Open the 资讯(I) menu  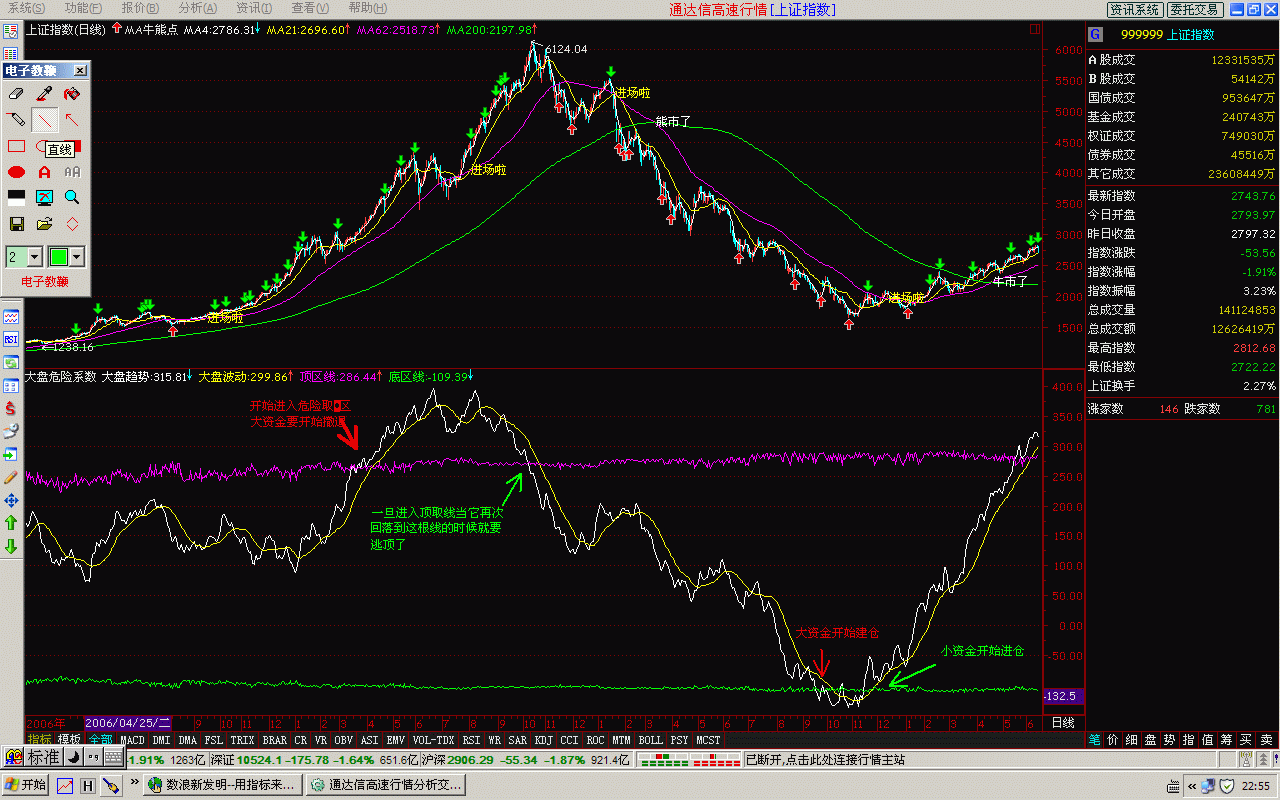coord(254,8)
